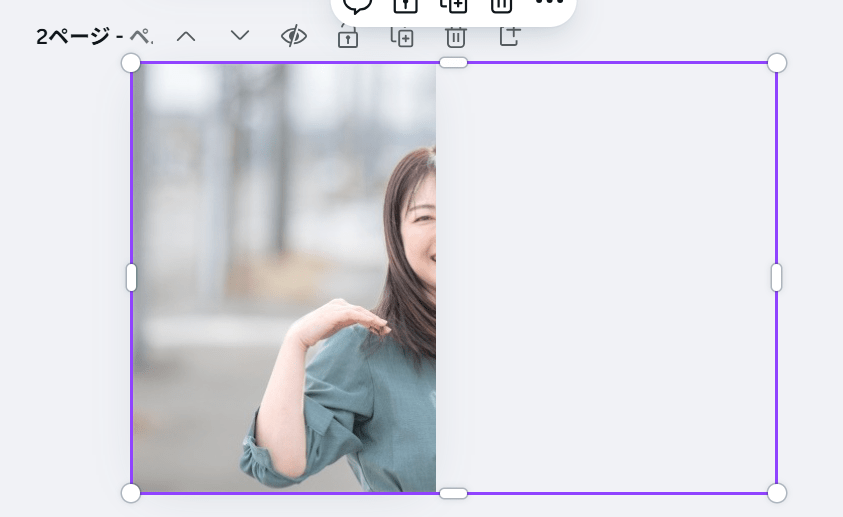Image resolution: width=843 pixels, height=517 pixels.
Task: Click the top-left corner resize handle
Action: 131,63
